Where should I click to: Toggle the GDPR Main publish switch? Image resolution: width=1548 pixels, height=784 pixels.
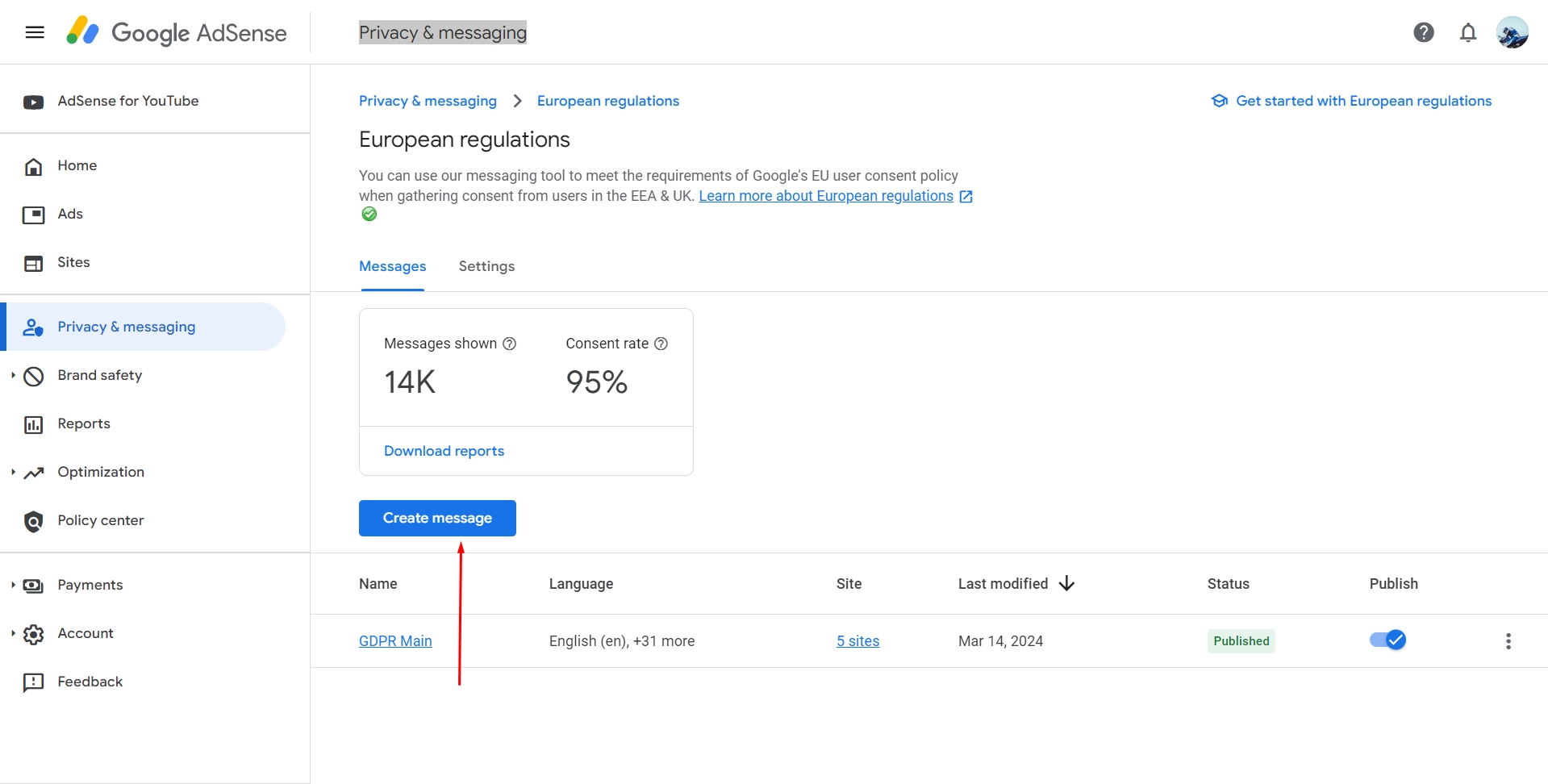point(1387,640)
